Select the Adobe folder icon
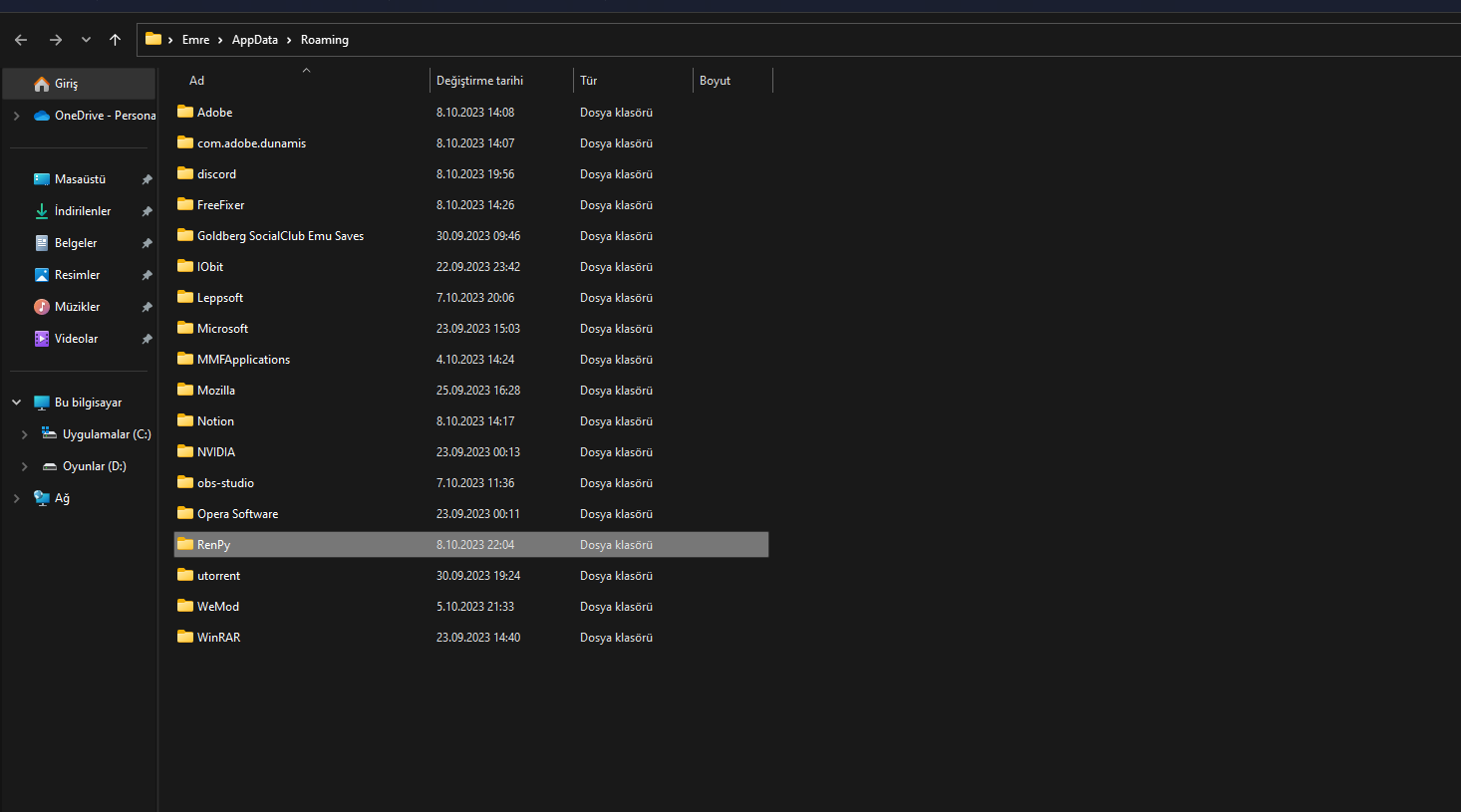The image size is (1461, 812). 185,112
